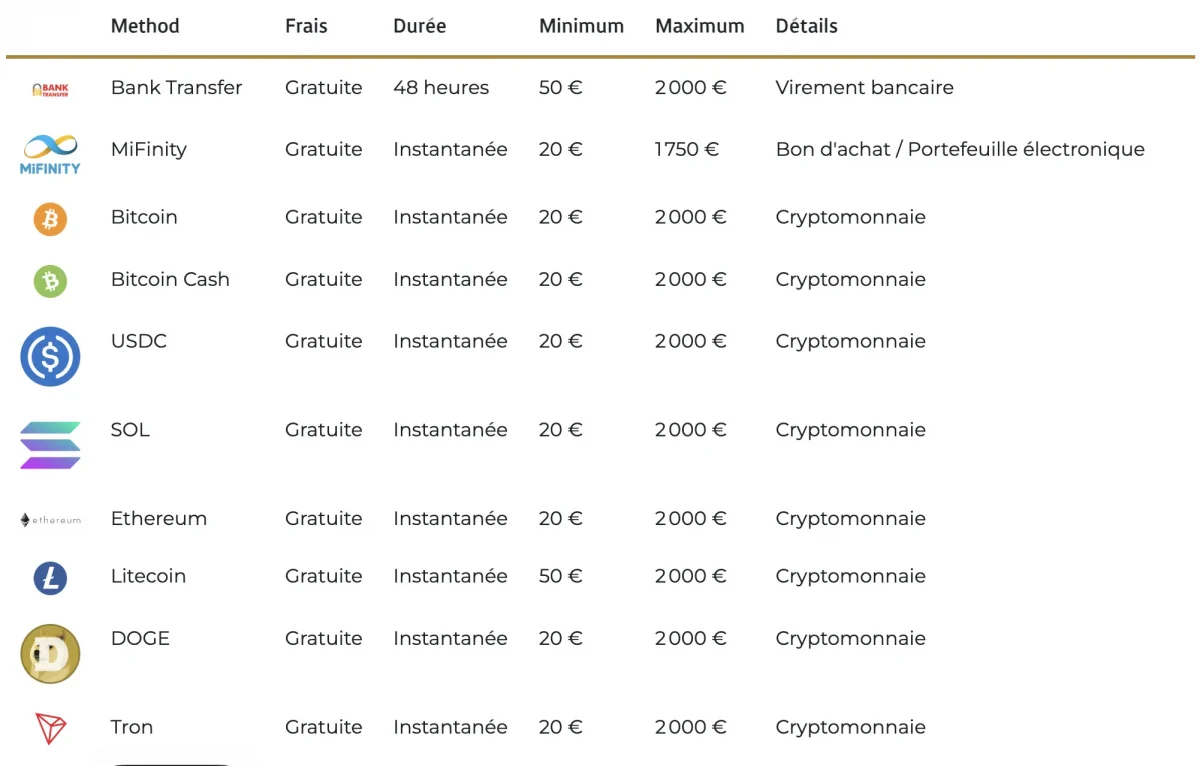
Task: Click the red Tron triangle logo
Action: [50, 729]
